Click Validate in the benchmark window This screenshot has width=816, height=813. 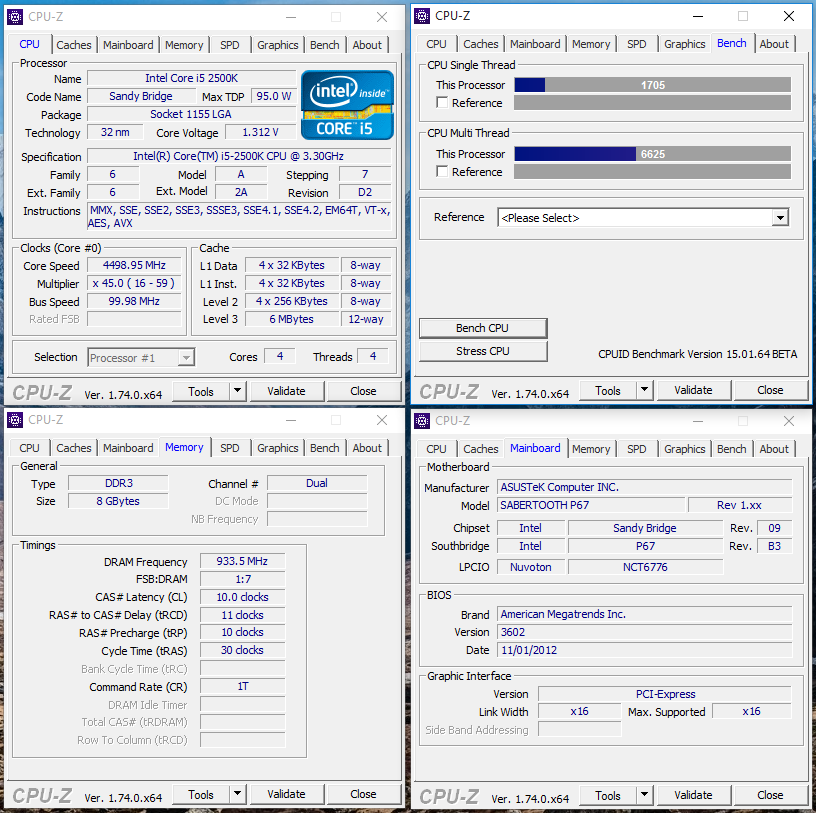(x=694, y=390)
